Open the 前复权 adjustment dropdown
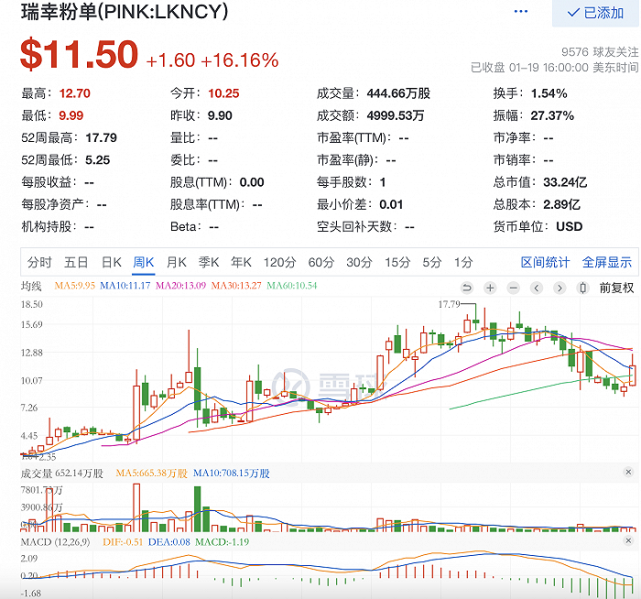This screenshot has width=641, height=599. pos(616,288)
